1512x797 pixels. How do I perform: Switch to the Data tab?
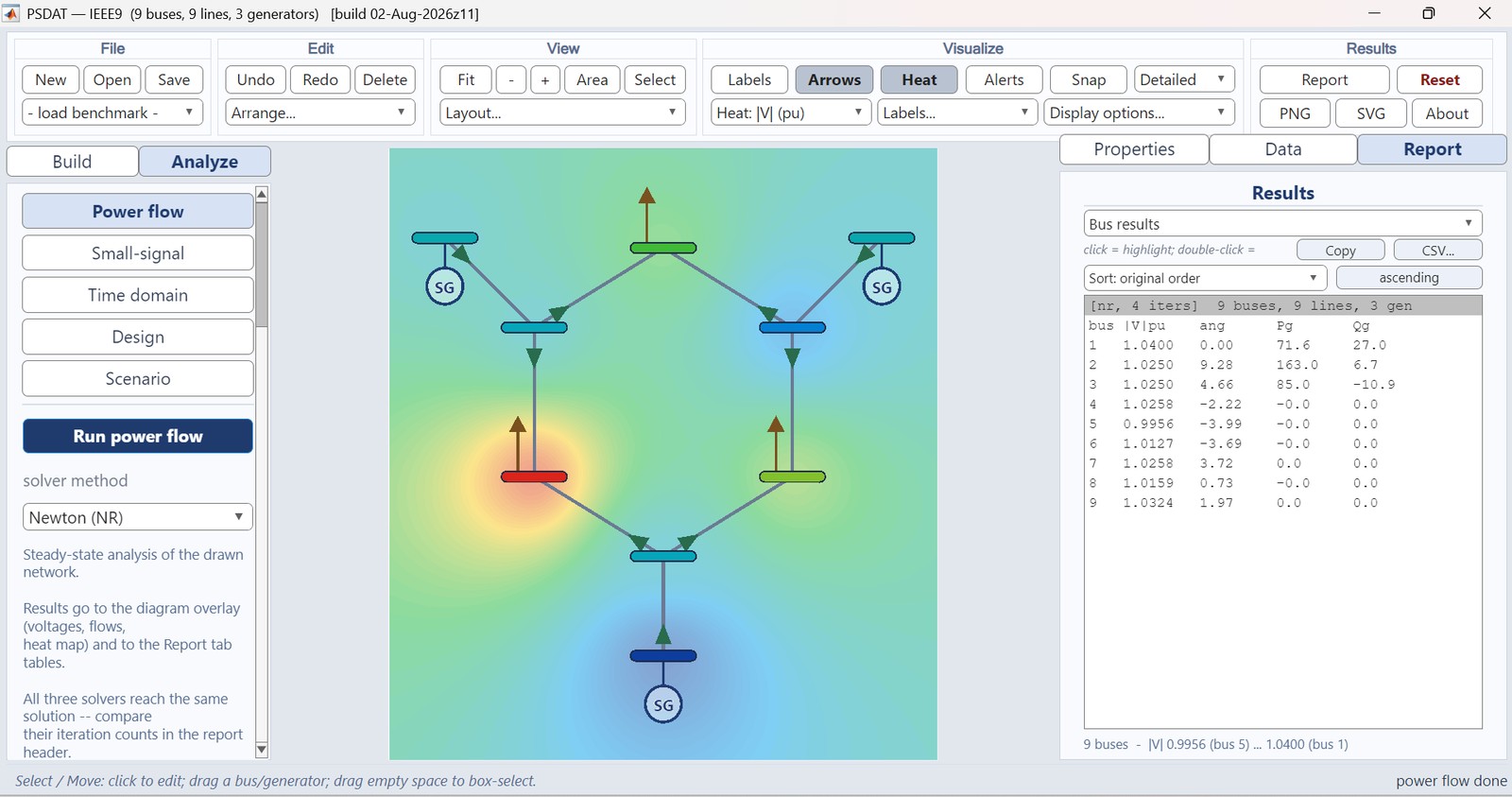[1283, 149]
